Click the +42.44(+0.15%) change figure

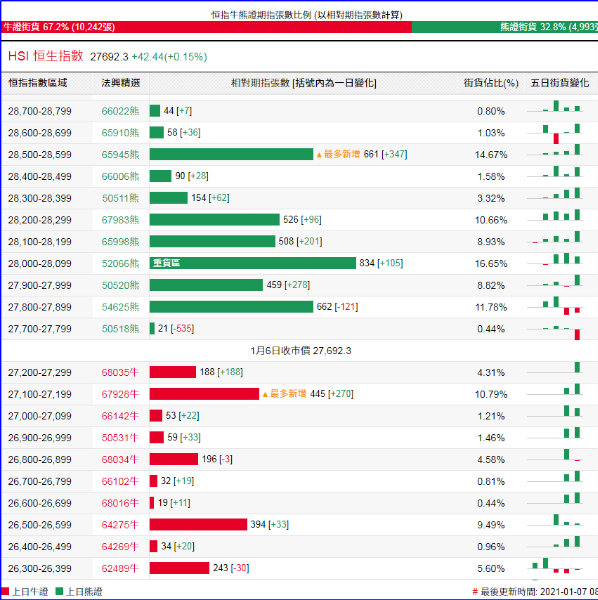169,57
